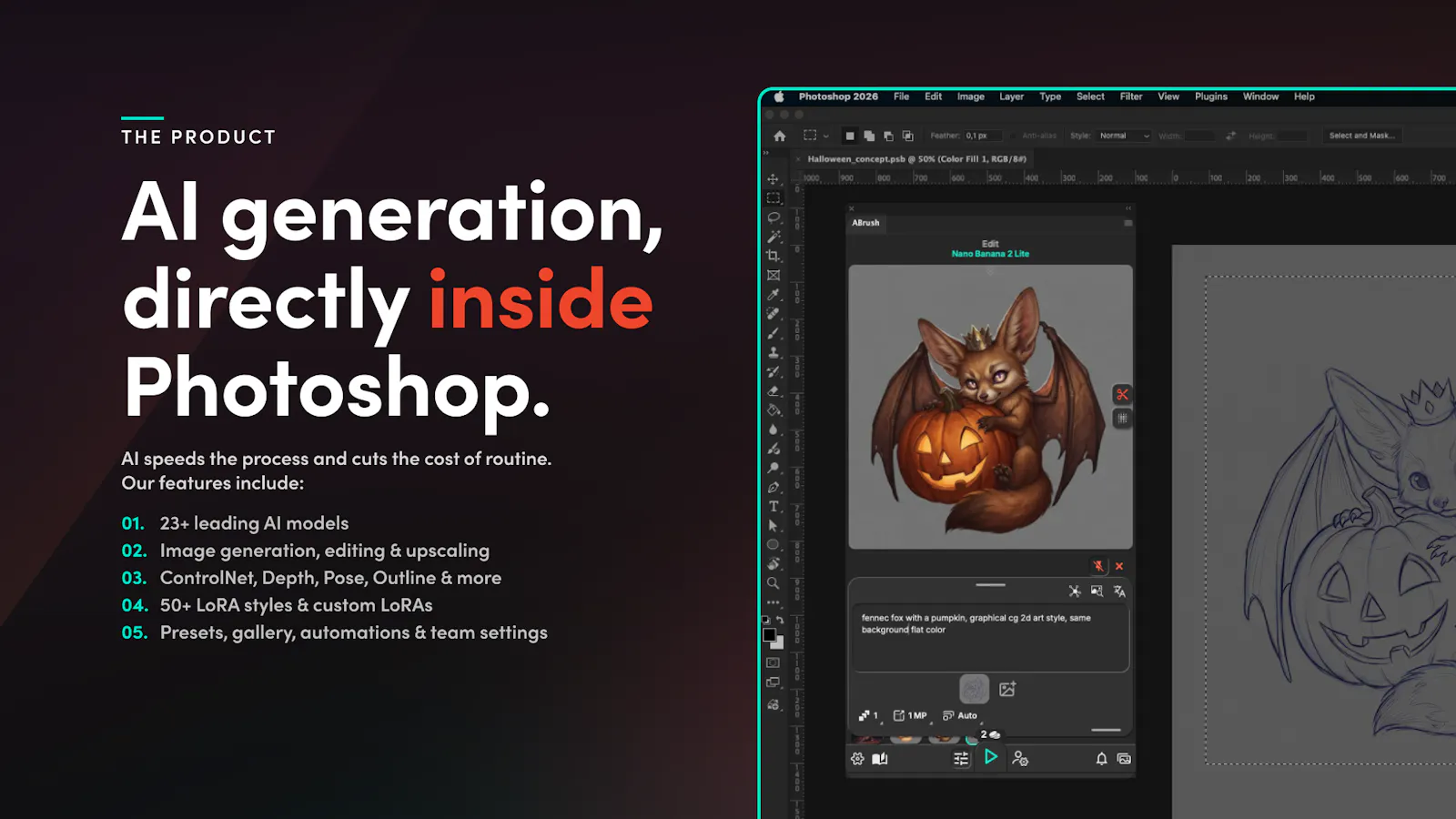Open ABrush account settings icon
Screen dimensions: 1456x819
[1020, 758]
